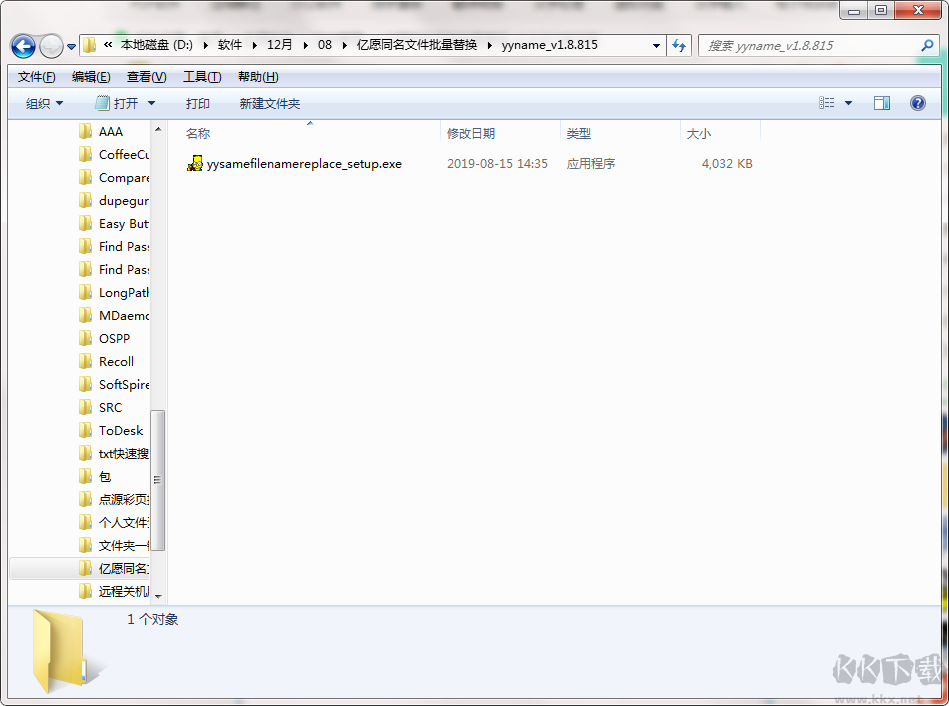Click the magnifier search icon
Screen dimensions: 949x706
click(927, 45)
